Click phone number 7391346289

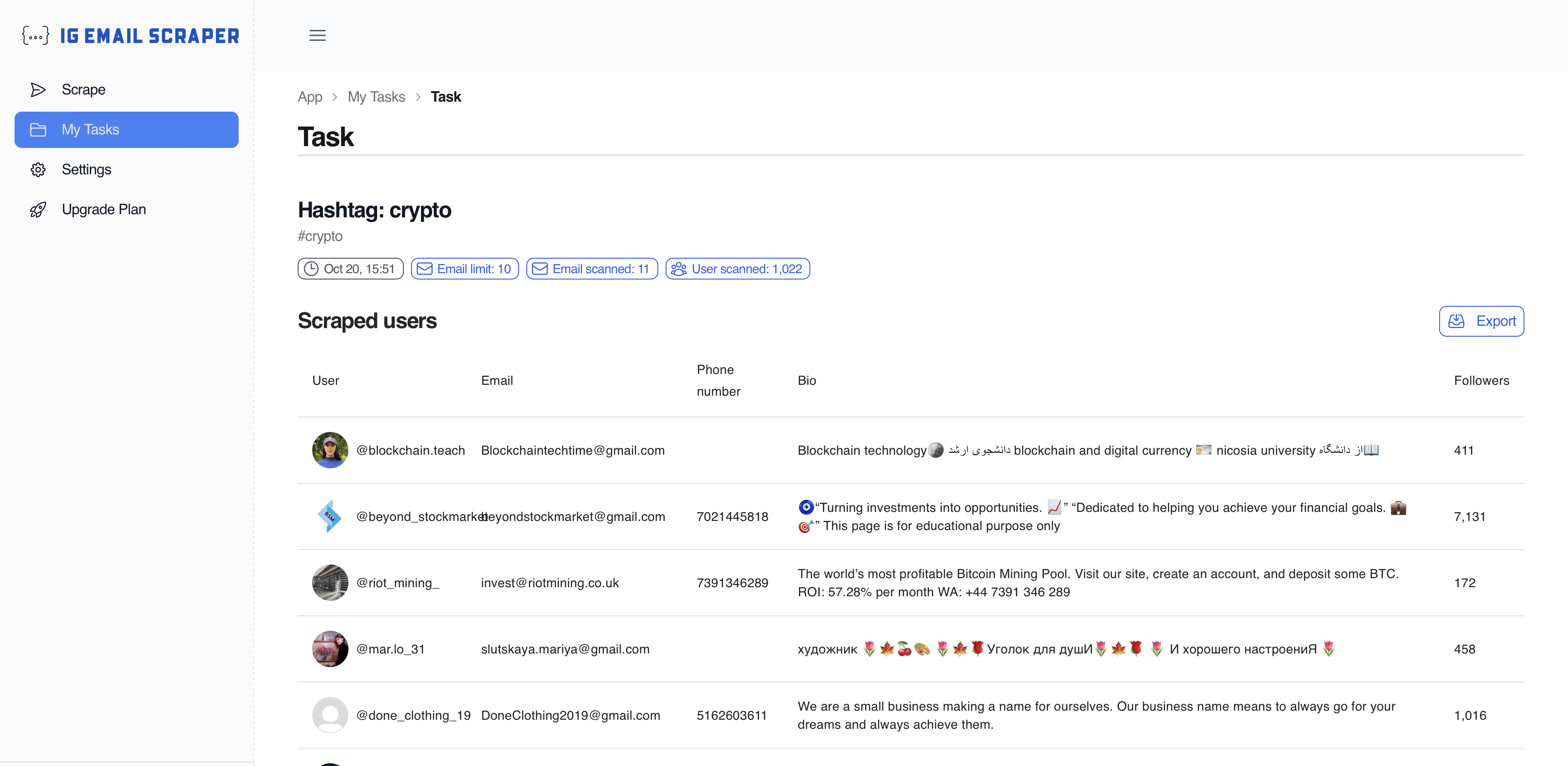click(732, 583)
